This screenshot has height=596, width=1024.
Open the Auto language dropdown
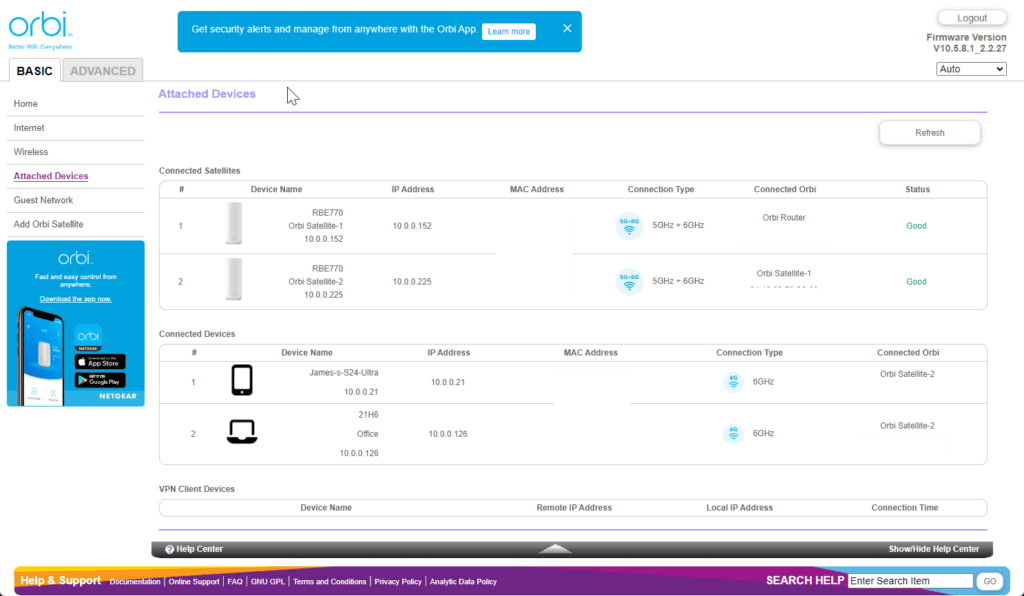click(x=970, y=69)
